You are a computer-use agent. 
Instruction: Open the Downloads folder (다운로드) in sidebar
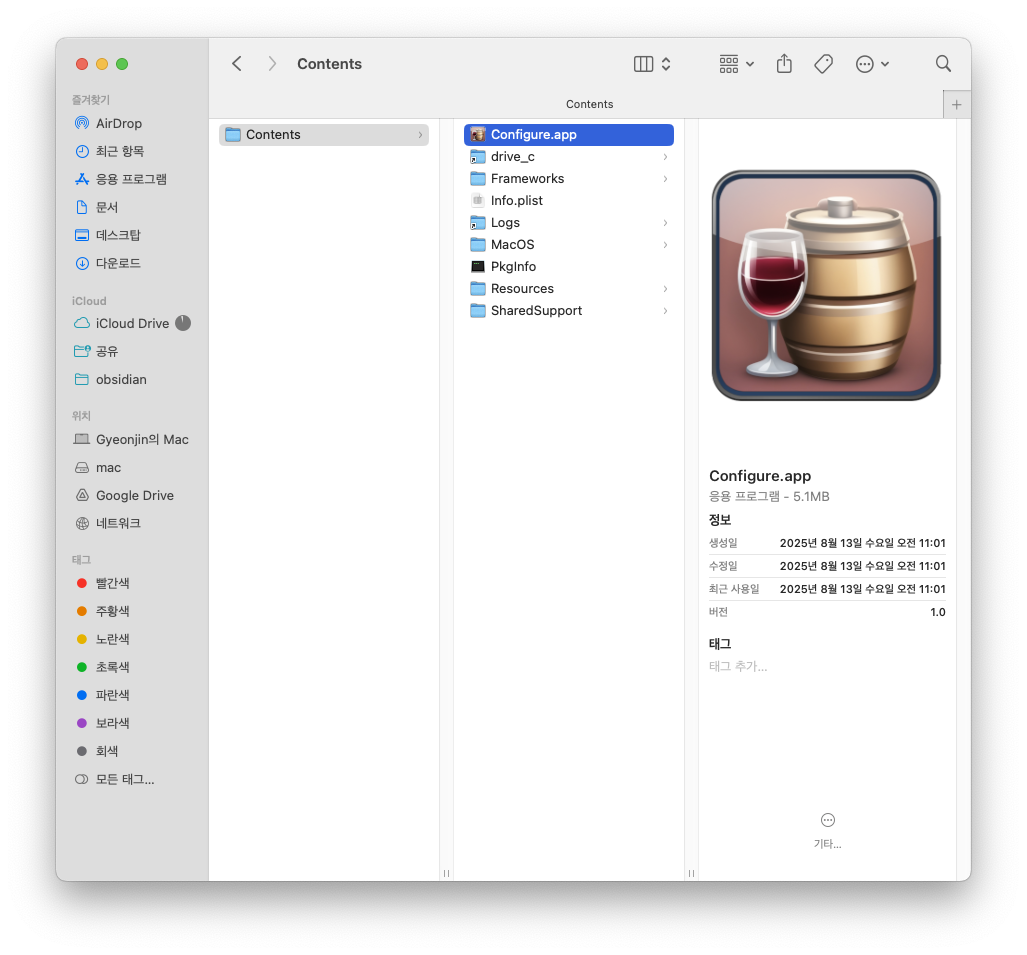tap(118, 263)
